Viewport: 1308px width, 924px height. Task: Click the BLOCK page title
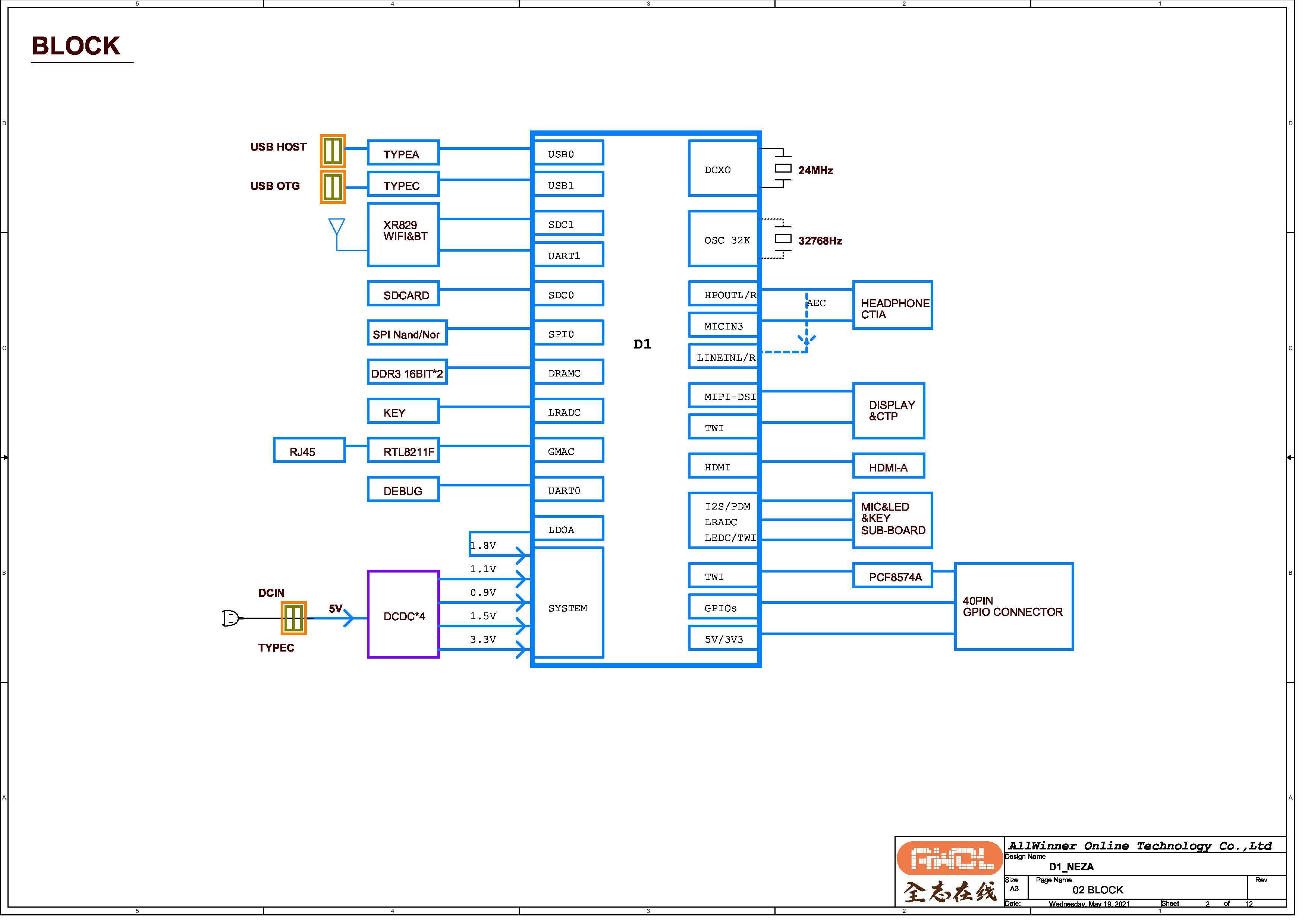point(76,46)
